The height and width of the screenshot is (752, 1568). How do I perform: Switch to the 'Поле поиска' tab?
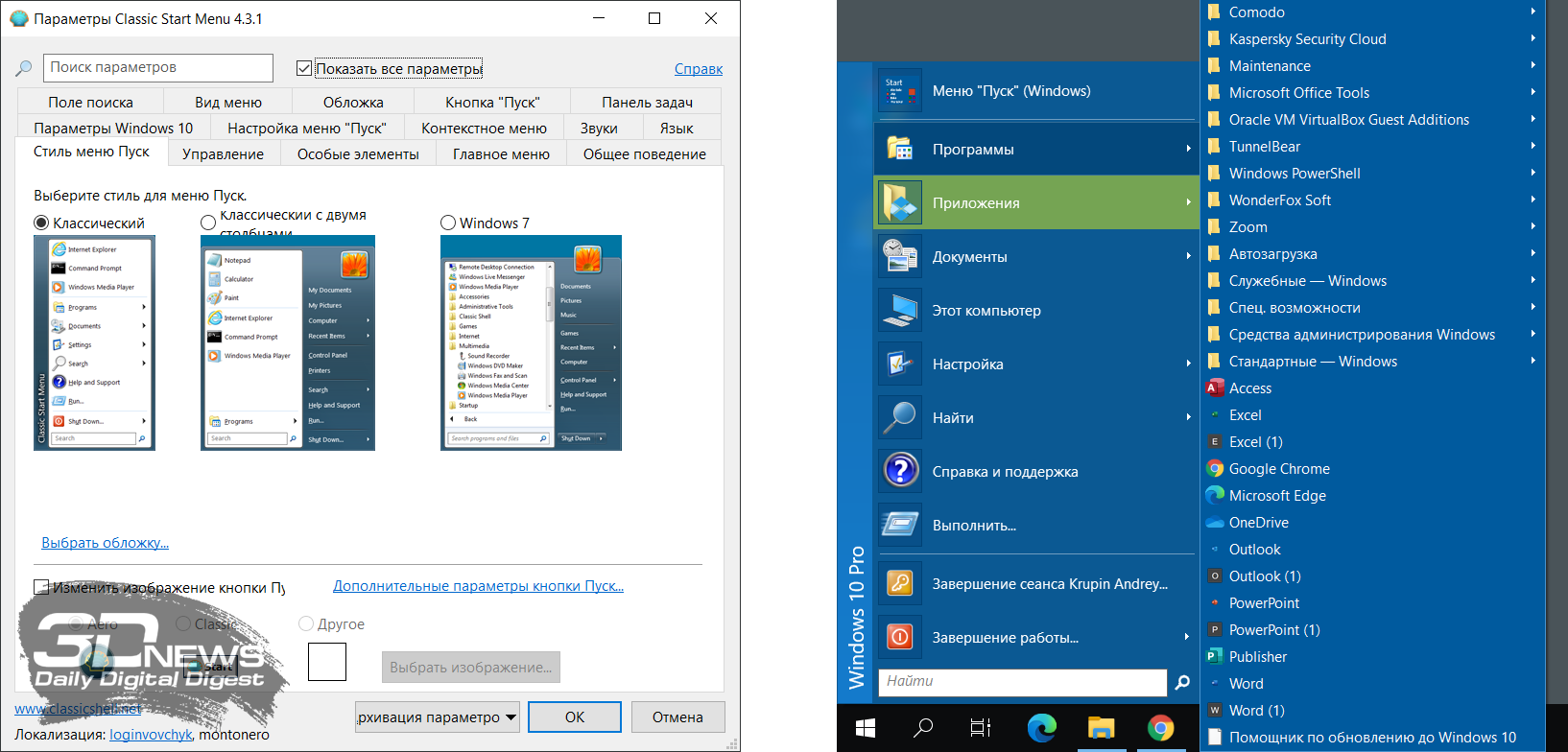[91, 102]
